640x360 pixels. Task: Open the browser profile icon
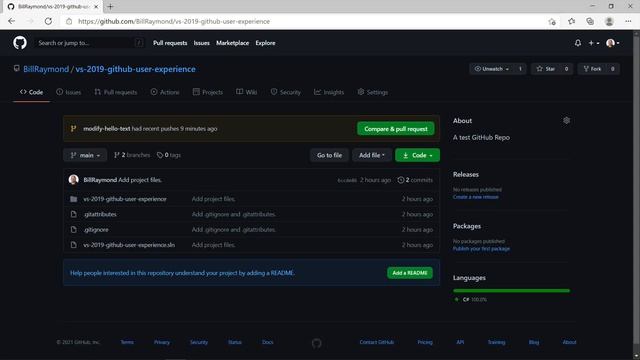pyautogui.click(x=609, y=21)
